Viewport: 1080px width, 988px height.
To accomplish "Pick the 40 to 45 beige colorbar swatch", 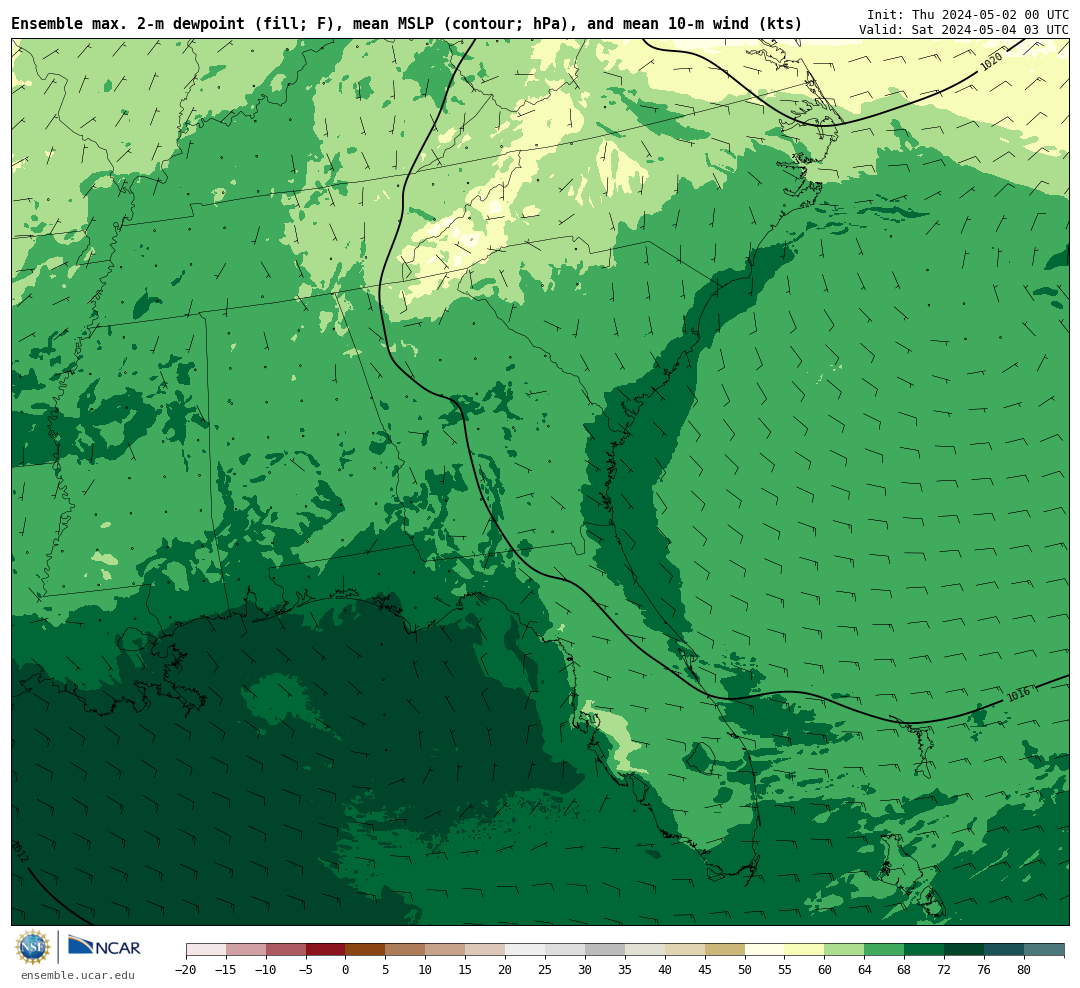I will point(685,950).
